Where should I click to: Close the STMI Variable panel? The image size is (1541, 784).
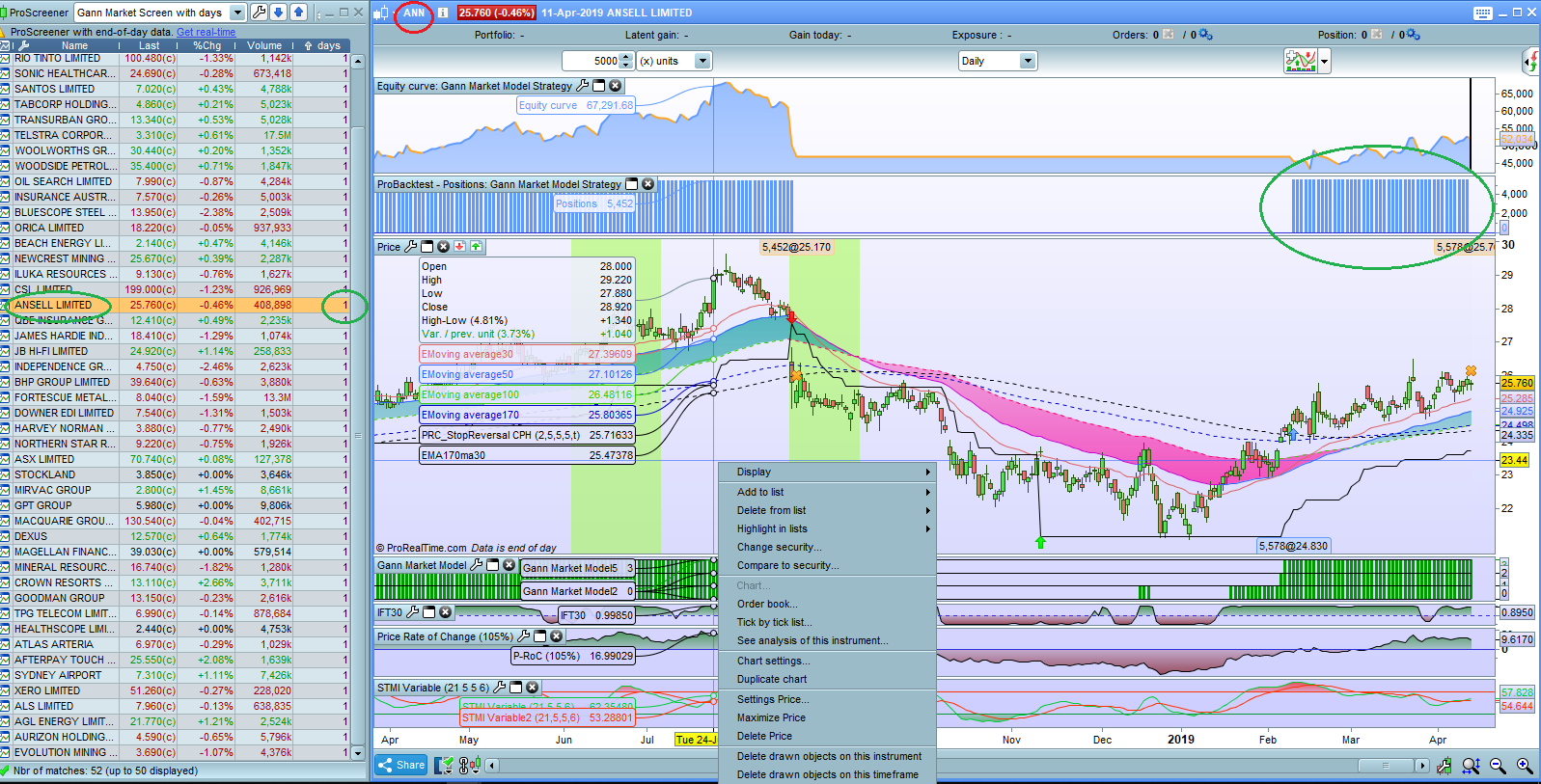[x=533, y=688]
